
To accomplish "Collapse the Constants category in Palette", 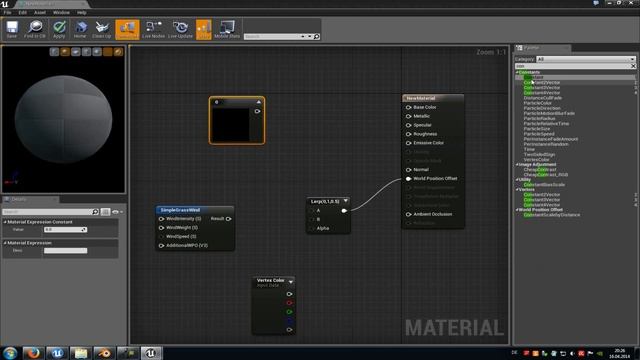I will coord(517,72).
